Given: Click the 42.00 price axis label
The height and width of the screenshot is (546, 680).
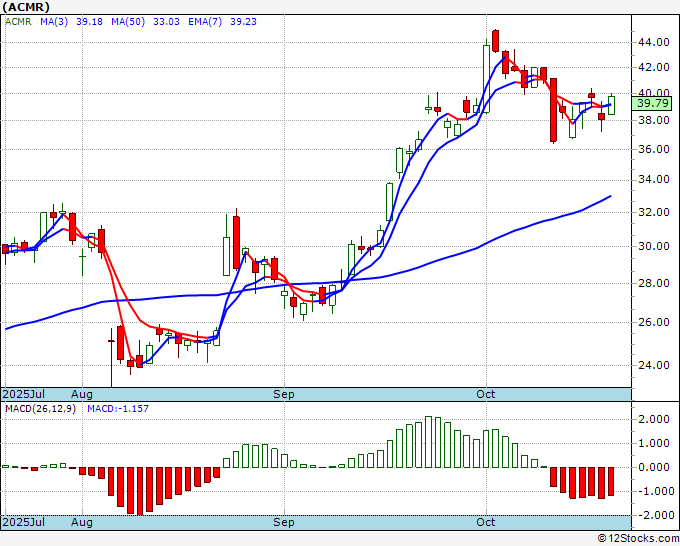Looking at the screenshot, I should click(x=653, y=67).
